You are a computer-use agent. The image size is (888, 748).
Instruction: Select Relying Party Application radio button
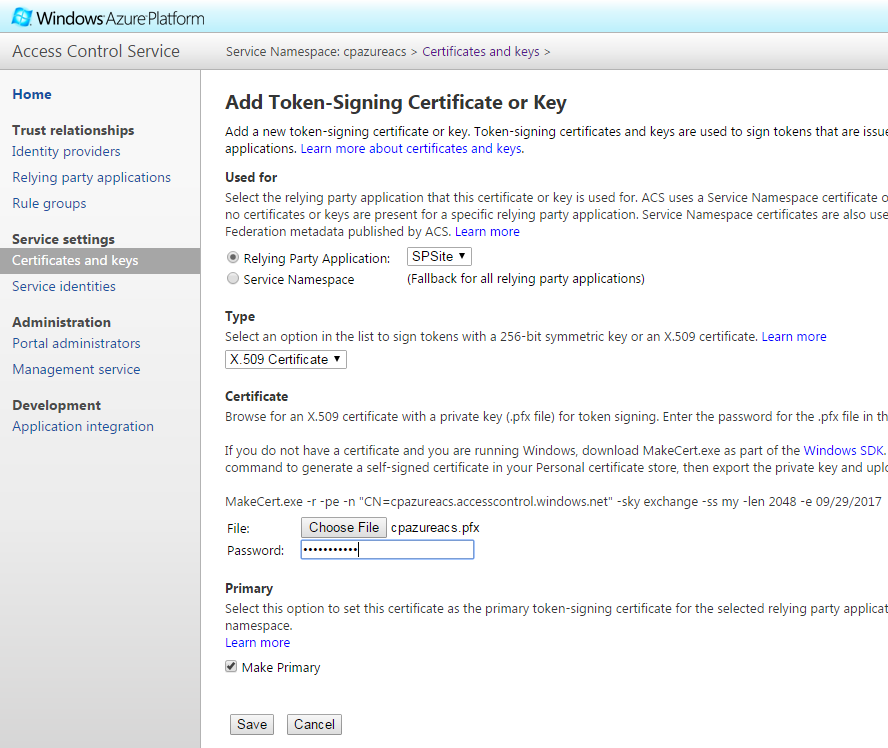pos(233,258)
